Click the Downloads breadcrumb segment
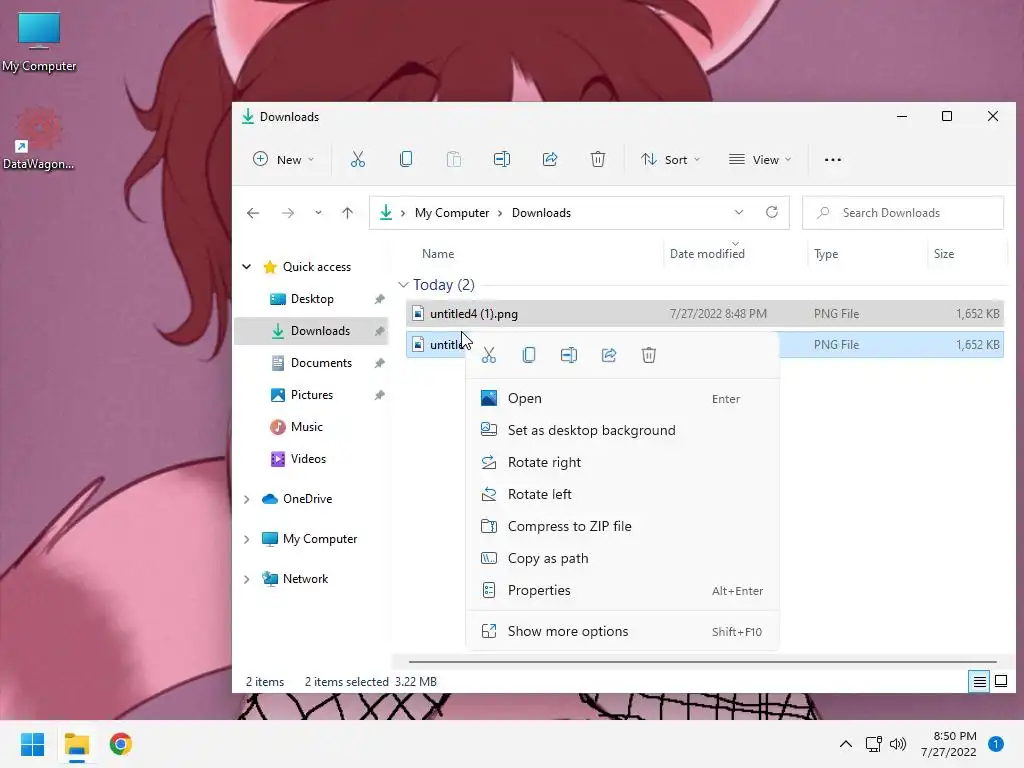1024x768 pixels. point(541,213)
